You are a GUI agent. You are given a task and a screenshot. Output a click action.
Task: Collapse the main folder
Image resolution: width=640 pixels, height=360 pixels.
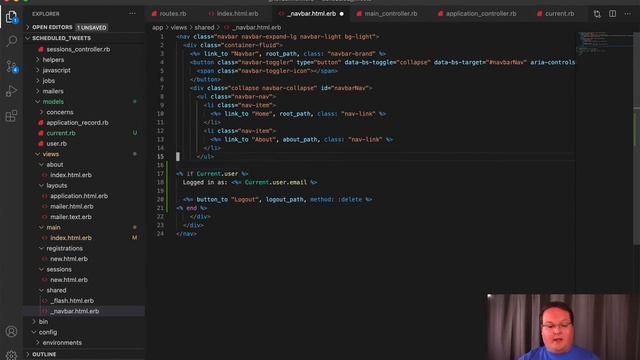pyautogui.click(x=53, y=227)
